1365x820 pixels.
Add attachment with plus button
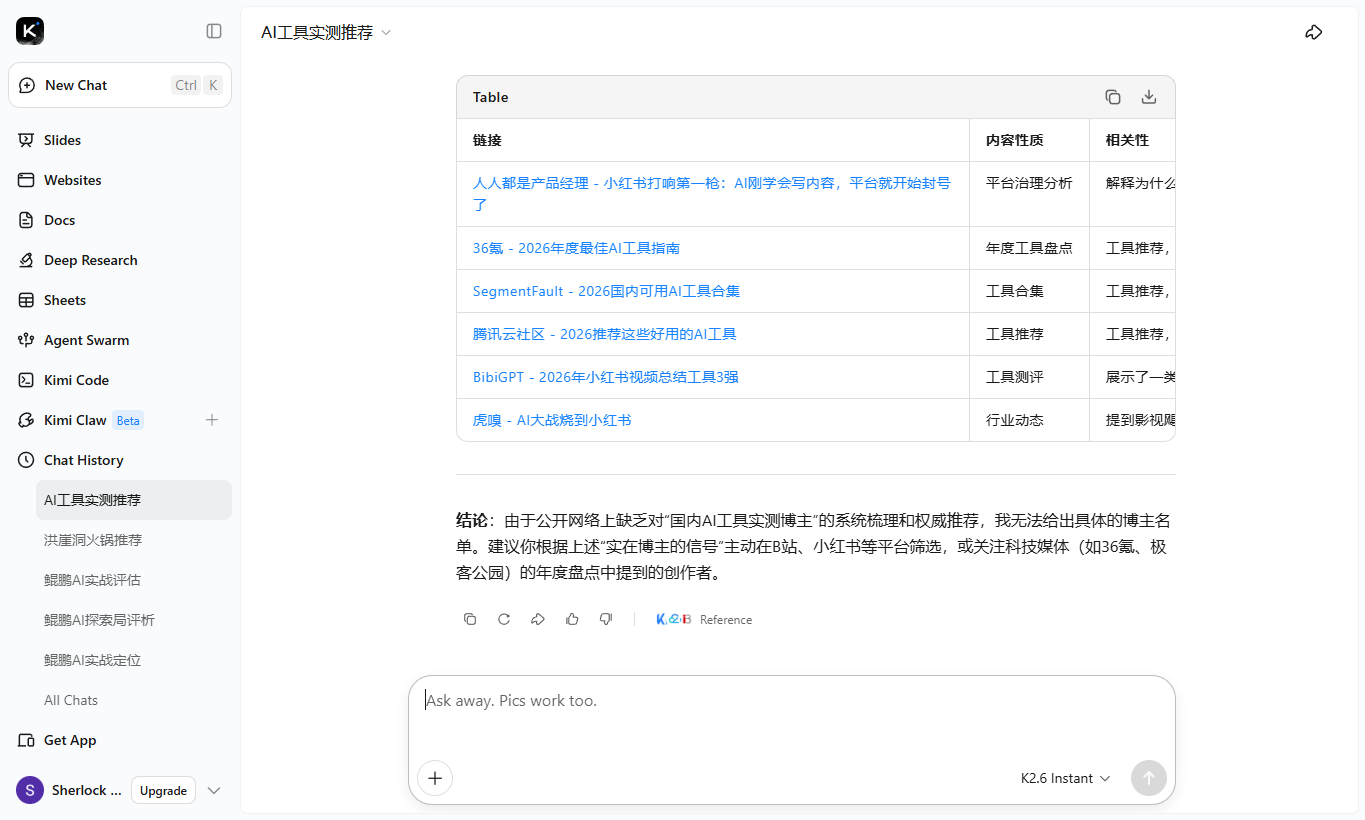[435, 778]
